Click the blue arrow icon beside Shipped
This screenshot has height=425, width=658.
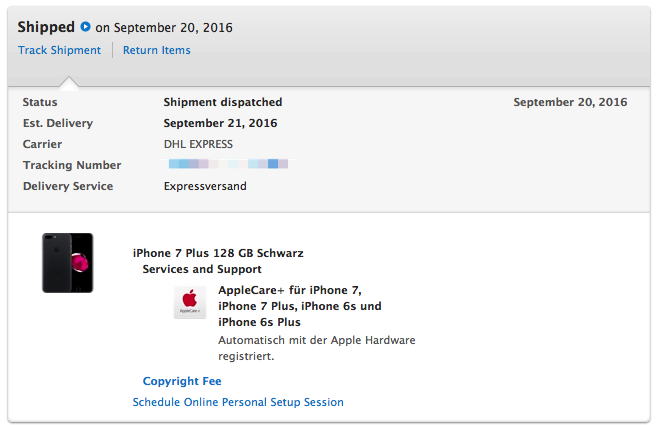click(x=85, y=26)
